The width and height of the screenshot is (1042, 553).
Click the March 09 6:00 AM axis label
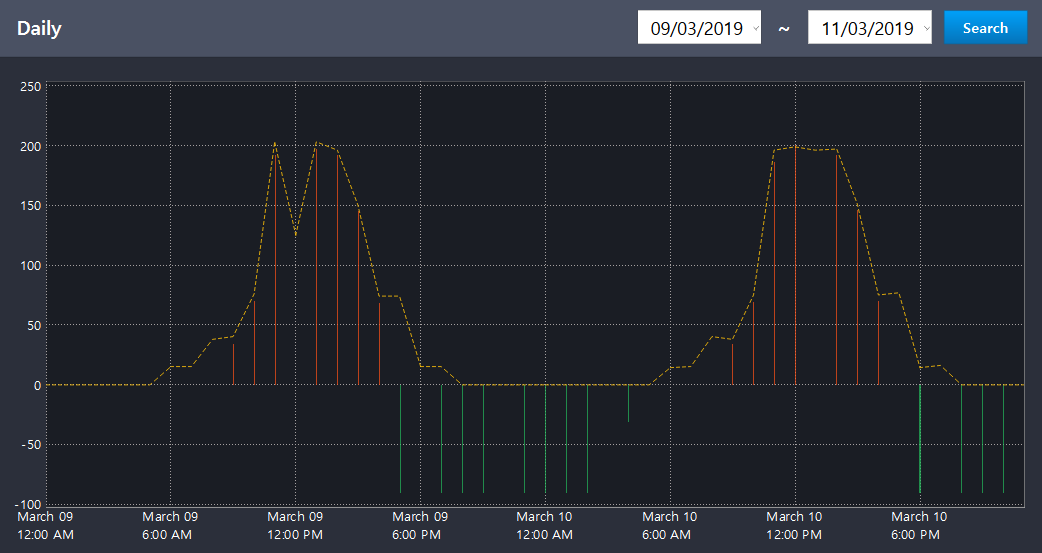coord(169,526)
